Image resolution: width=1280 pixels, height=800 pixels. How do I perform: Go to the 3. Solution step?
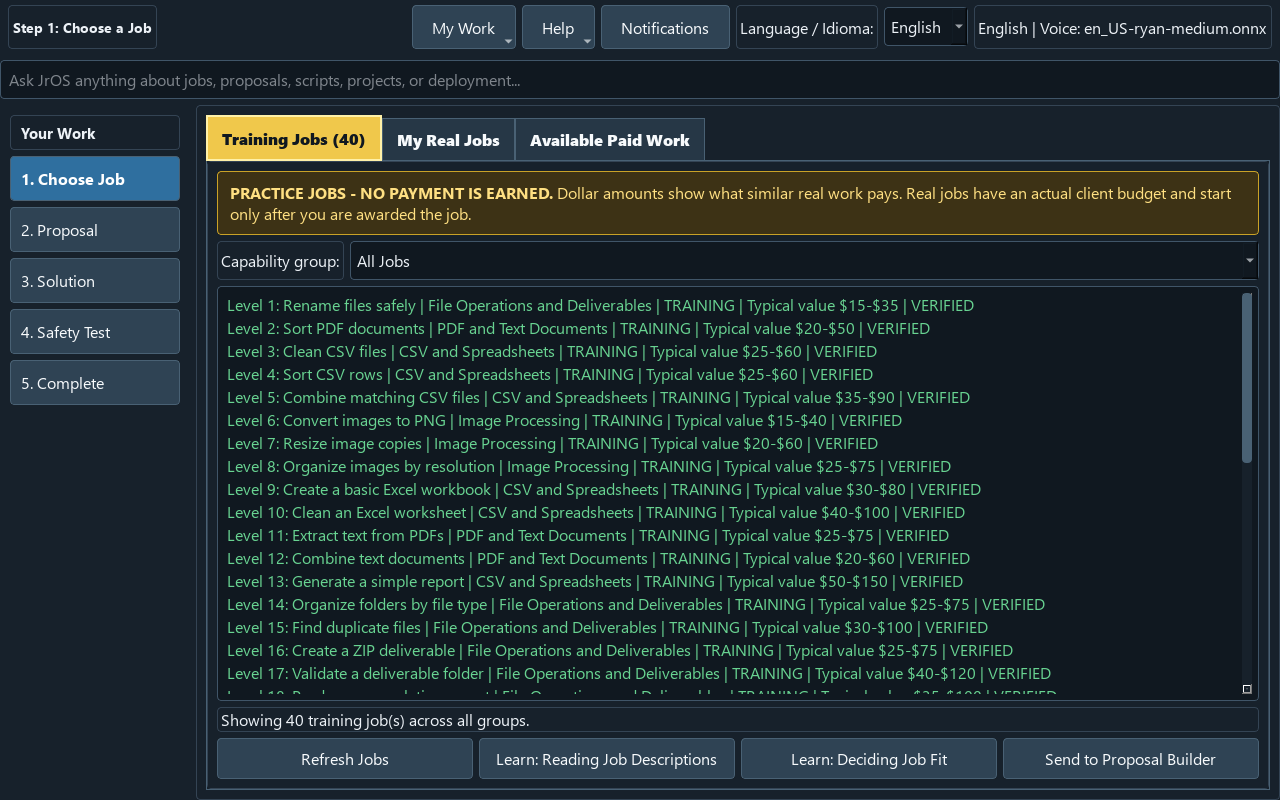tap(95, 281)
